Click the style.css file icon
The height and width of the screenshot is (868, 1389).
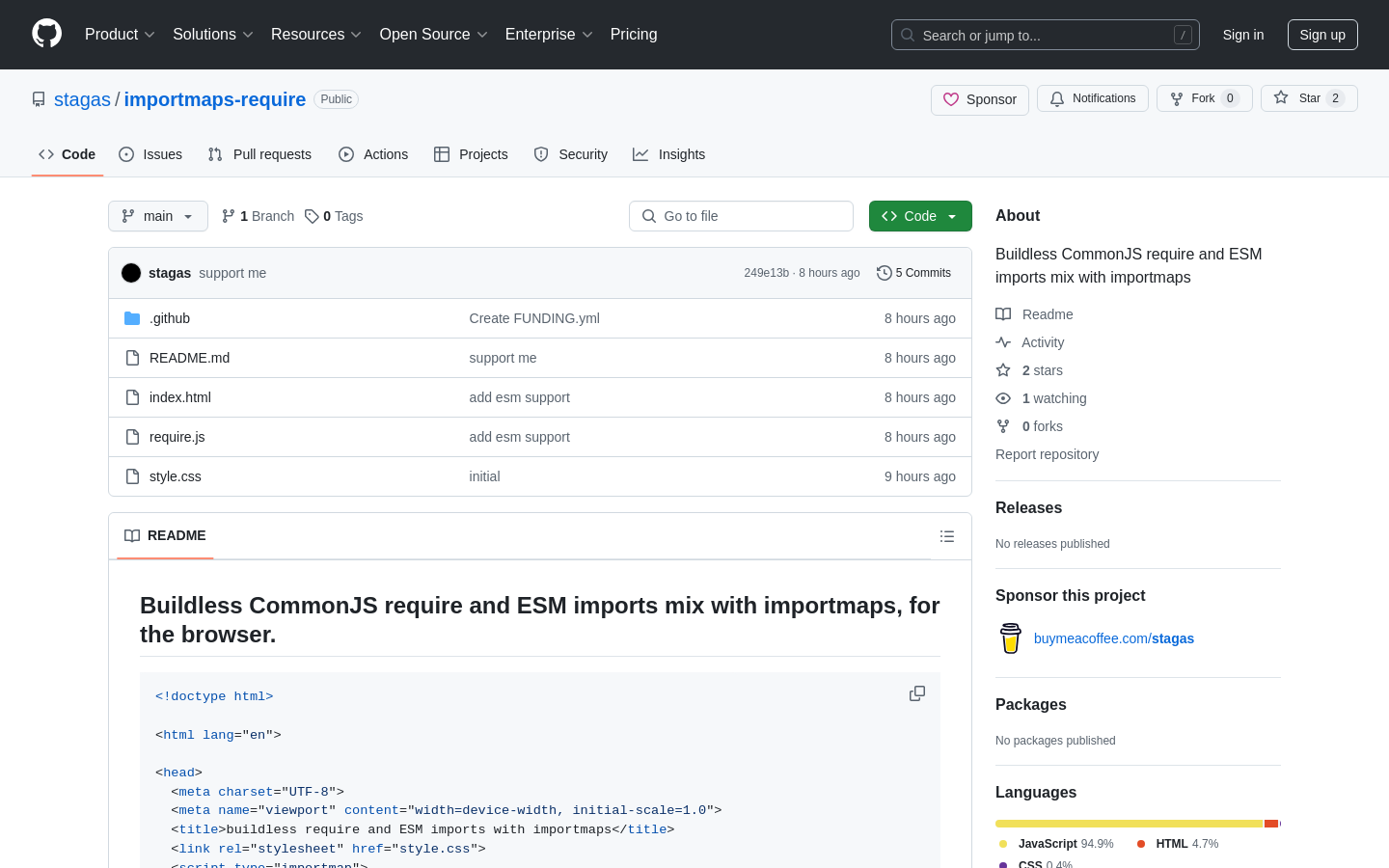tap(132, 476)
